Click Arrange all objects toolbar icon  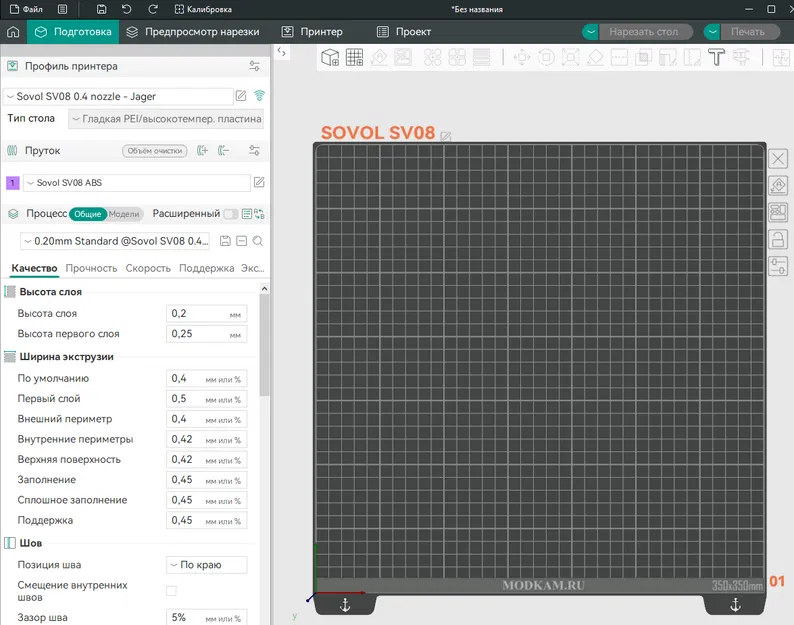pyautogui.click(x=403, y=57)
